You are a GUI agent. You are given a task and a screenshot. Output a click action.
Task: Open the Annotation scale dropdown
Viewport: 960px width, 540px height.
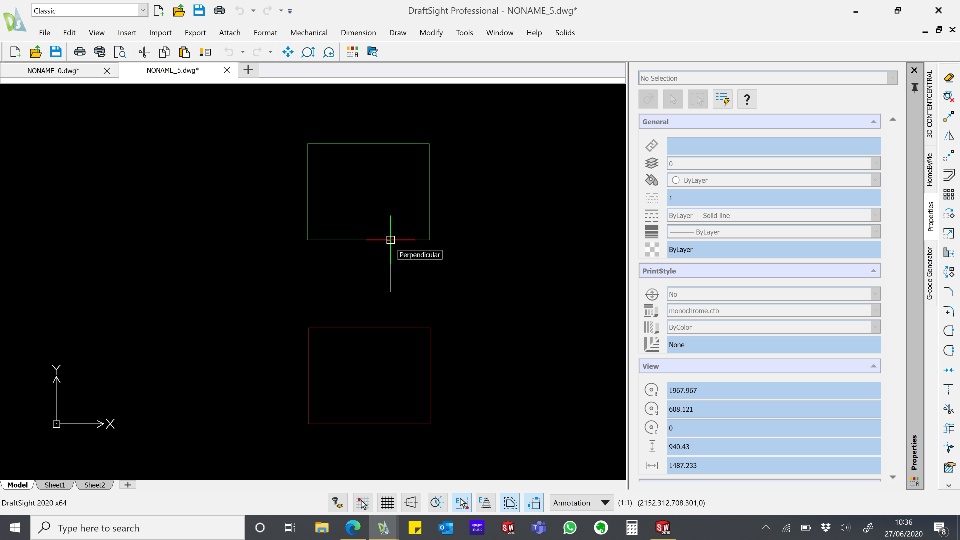coord(605,502)
